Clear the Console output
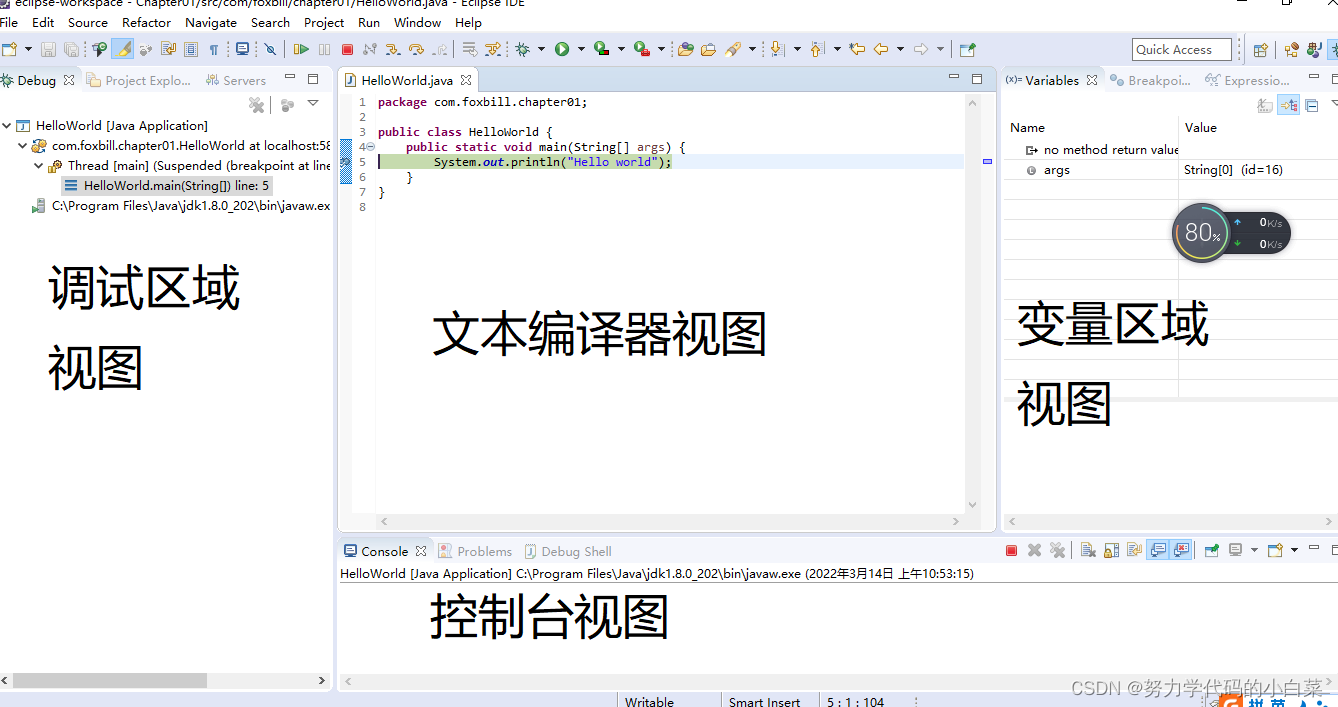Image resolution: width=1338 pixels, height=707 pixels. [x=1088, y=549]
